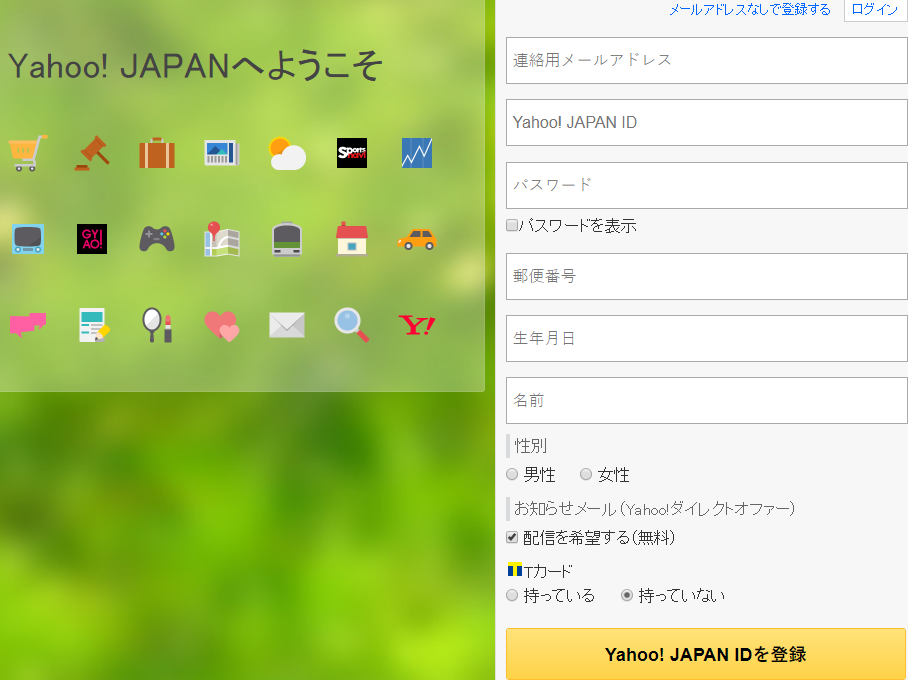Screen dimensions: 908x680
Task: Focus the 連絡用メールアドレス field
Action: tap(706, 60)
